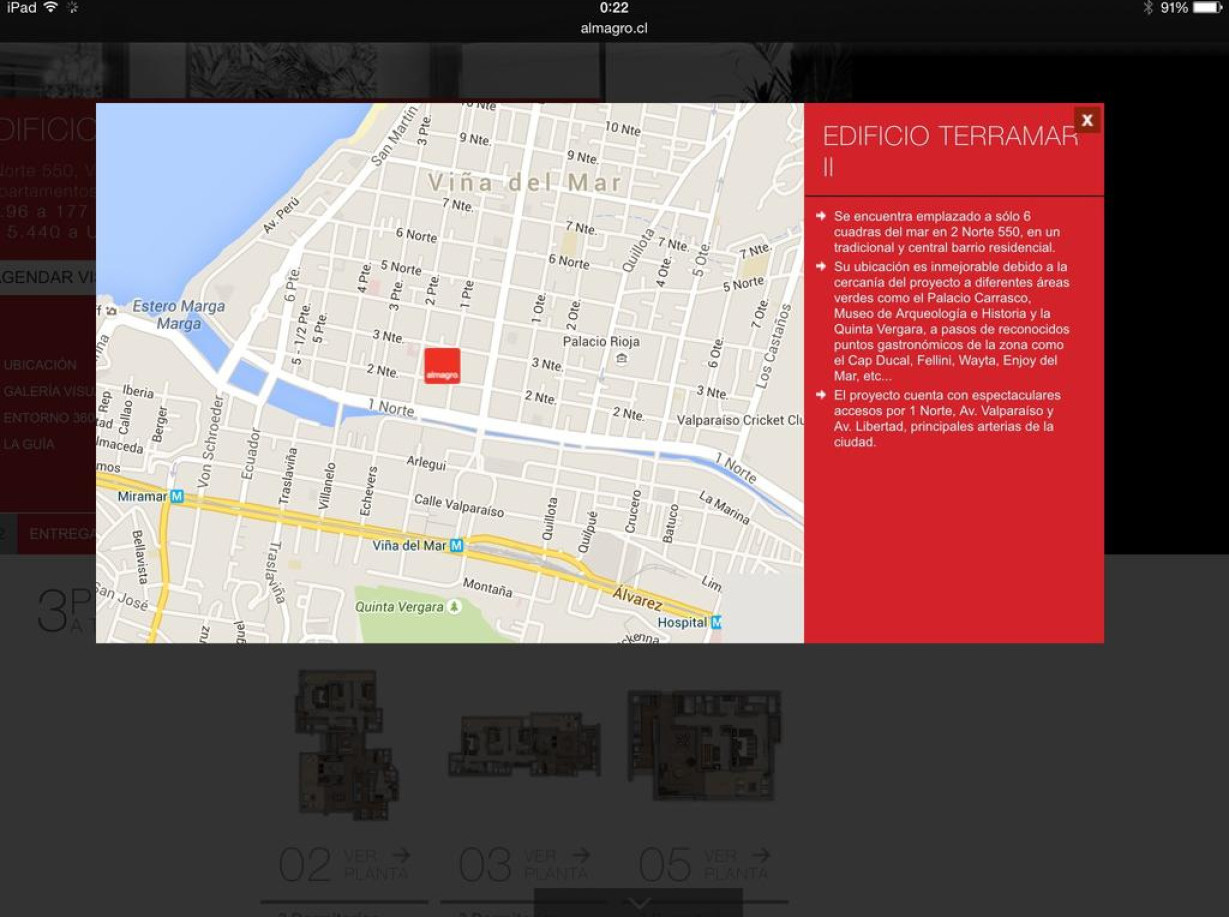Screen dimensions: 1229x917
Task: Click the "Ecuador" street label
Action: (x=249, y=454)
